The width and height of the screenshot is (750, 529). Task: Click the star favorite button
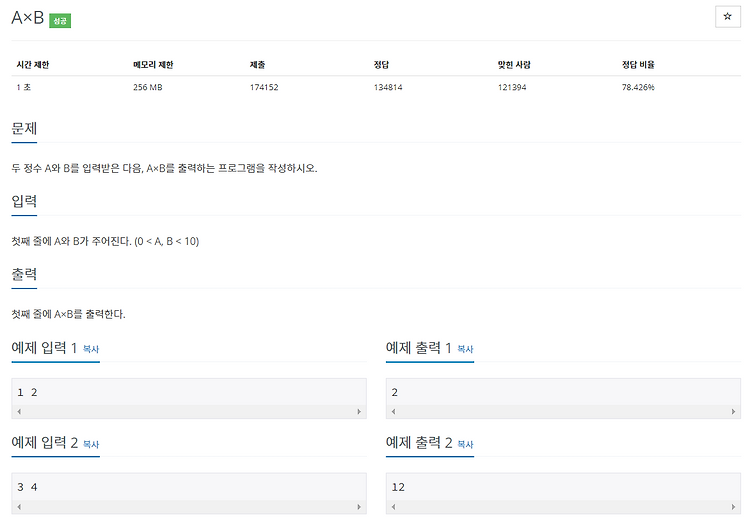728,17
